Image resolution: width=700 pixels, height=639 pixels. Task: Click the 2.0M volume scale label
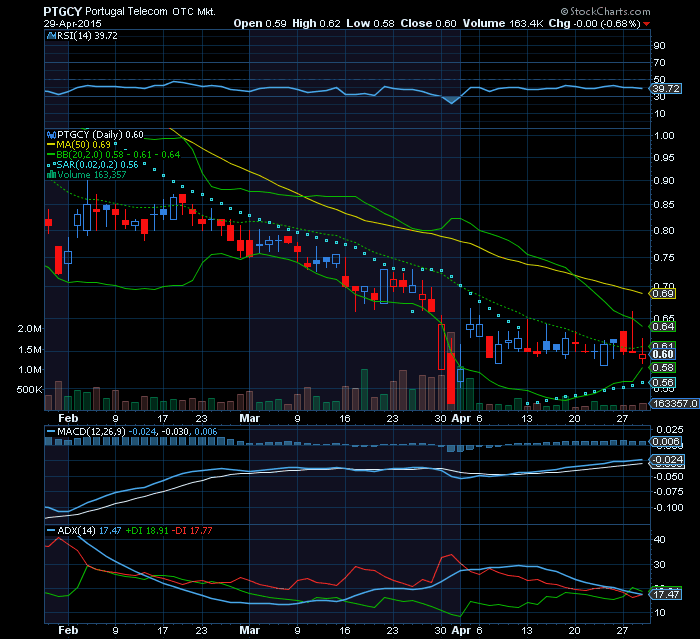pos(29,329)
